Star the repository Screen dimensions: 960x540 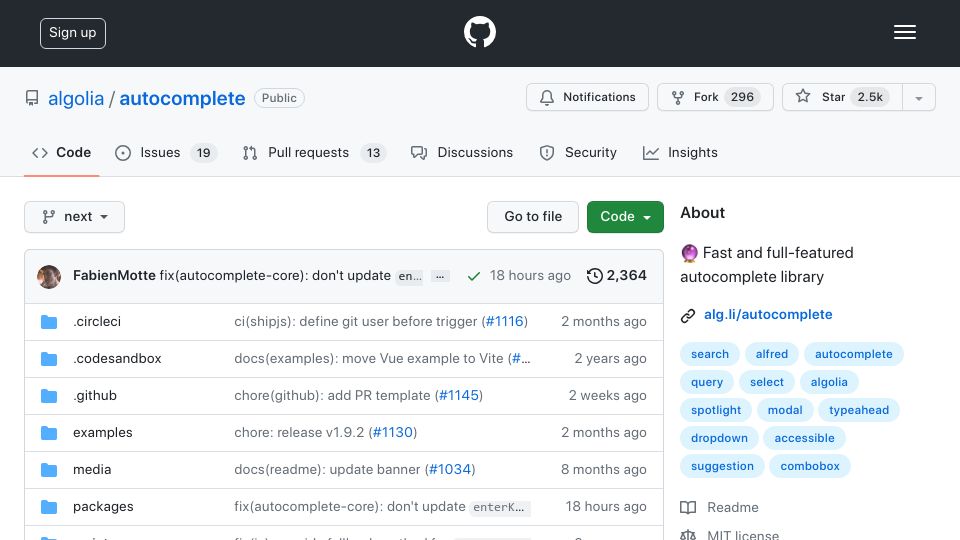coord(842,97)
